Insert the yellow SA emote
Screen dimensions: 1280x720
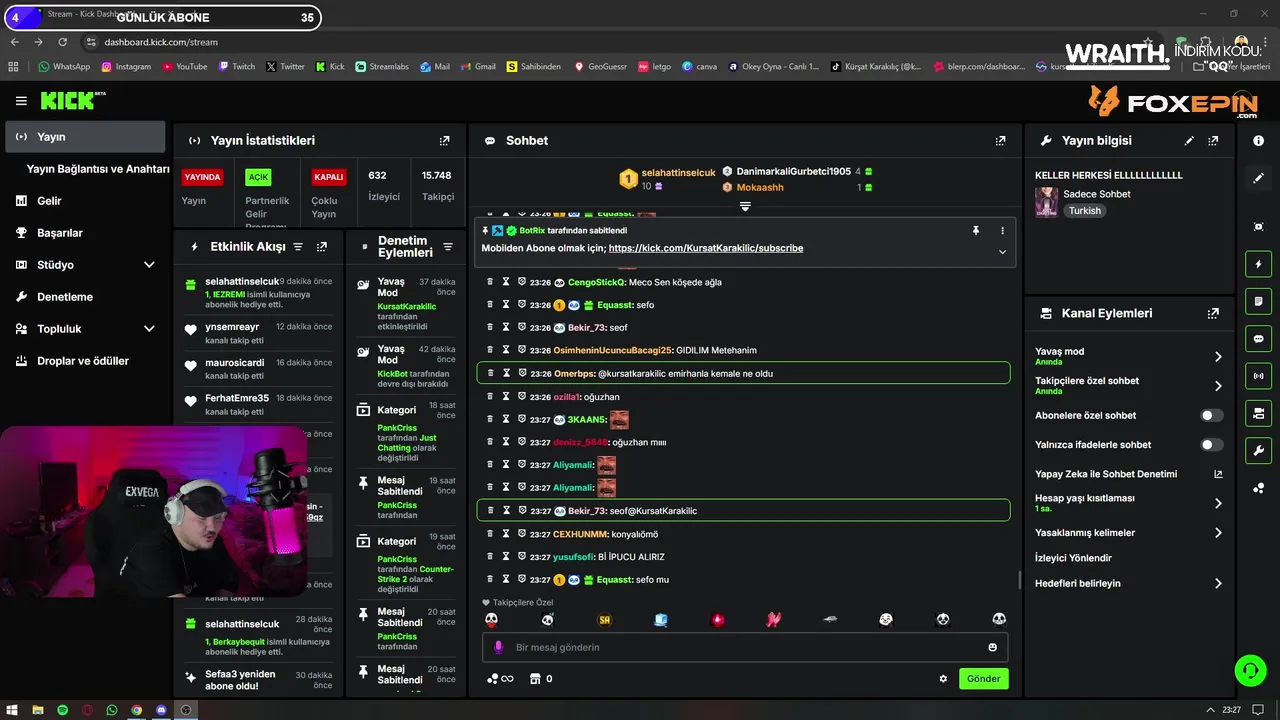[604, 620]
